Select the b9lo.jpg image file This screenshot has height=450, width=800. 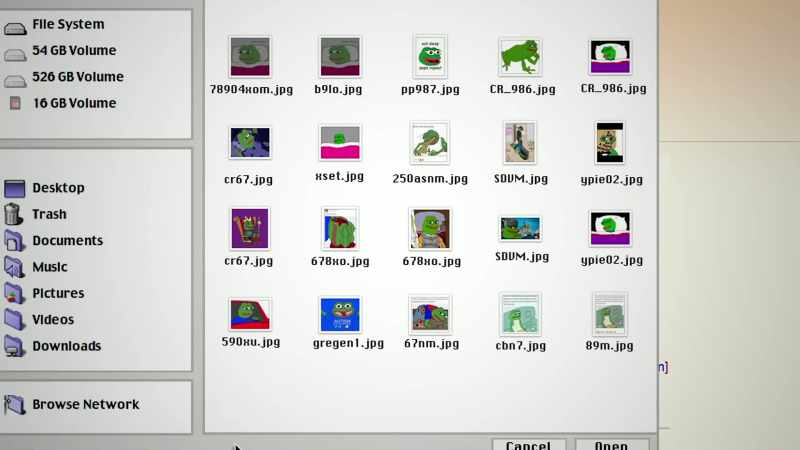[x=340, y=57]
